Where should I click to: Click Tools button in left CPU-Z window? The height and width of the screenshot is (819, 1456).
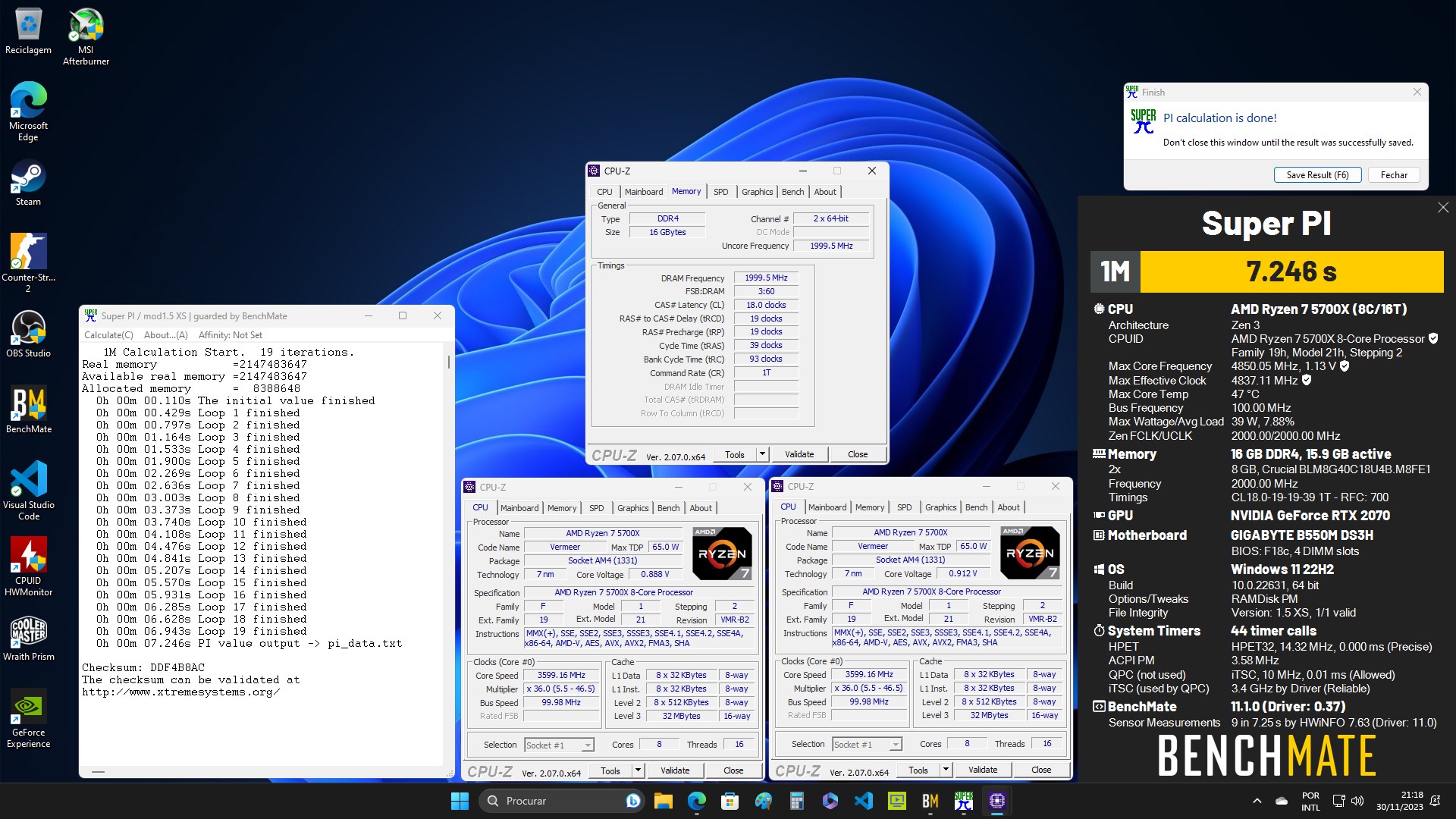point(610,770)
